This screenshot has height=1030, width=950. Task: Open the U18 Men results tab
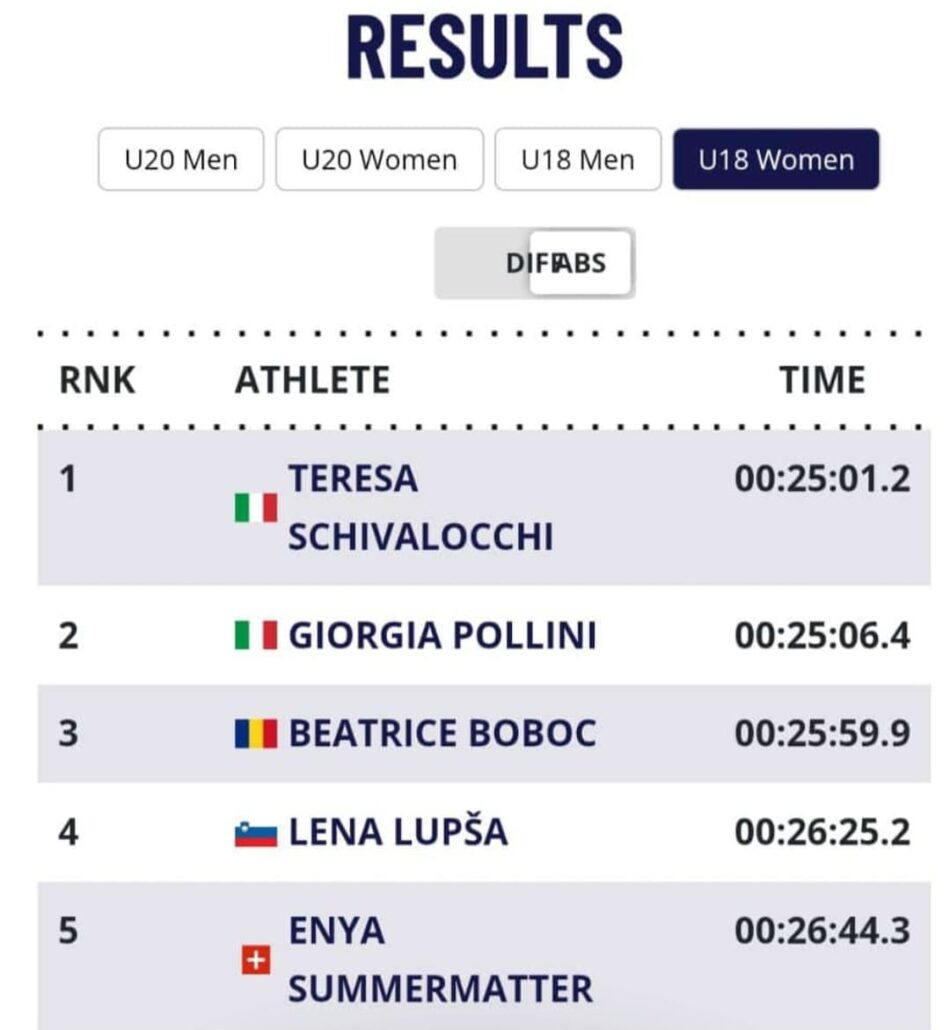tap(577, 160)
